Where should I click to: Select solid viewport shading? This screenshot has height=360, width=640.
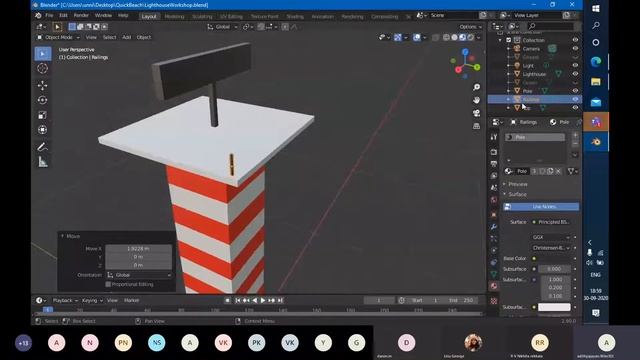pos(454,37)
